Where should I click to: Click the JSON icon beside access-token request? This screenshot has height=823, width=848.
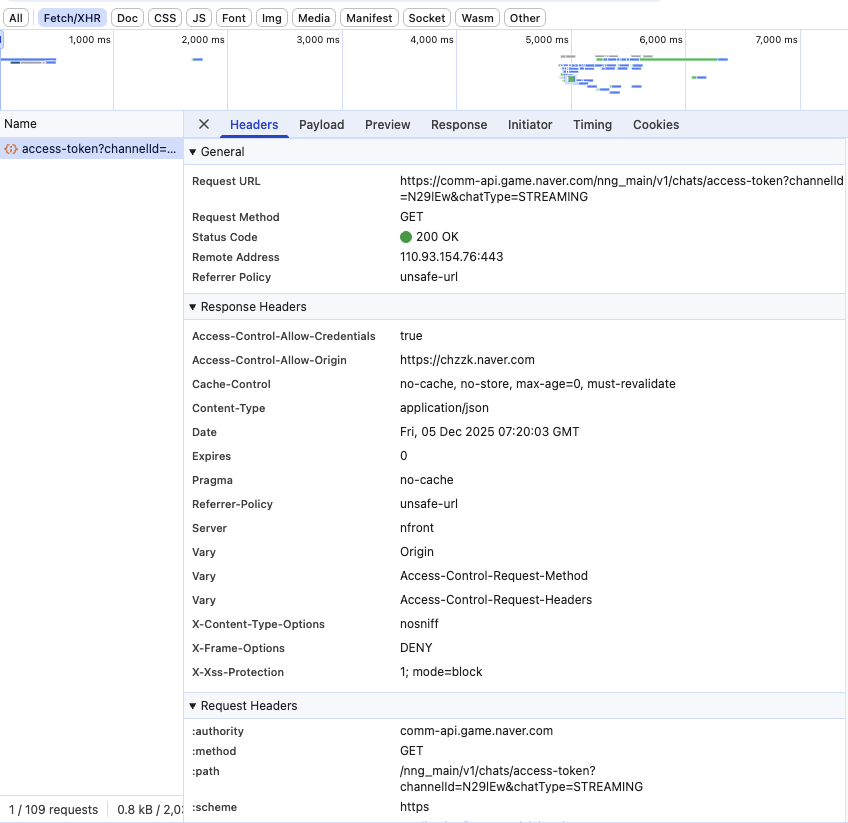(x=11, y=149)
